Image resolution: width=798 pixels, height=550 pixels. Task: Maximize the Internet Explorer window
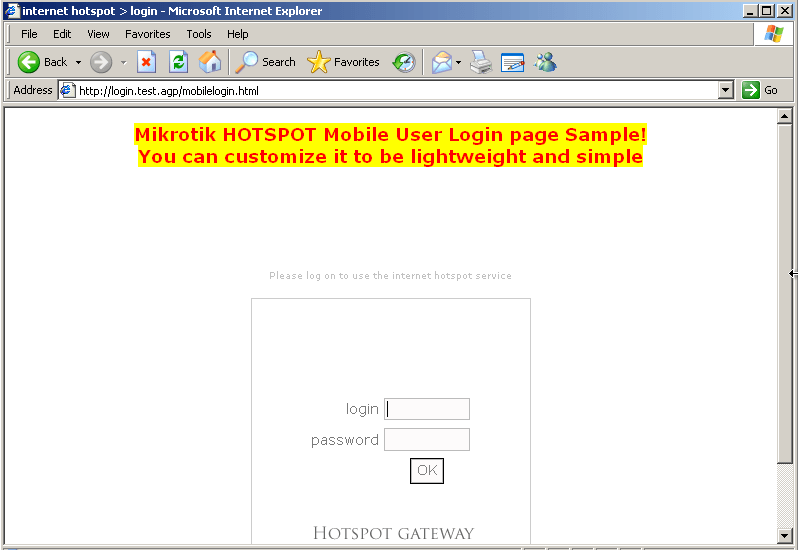pyautogui.click(x=767, y=11)
